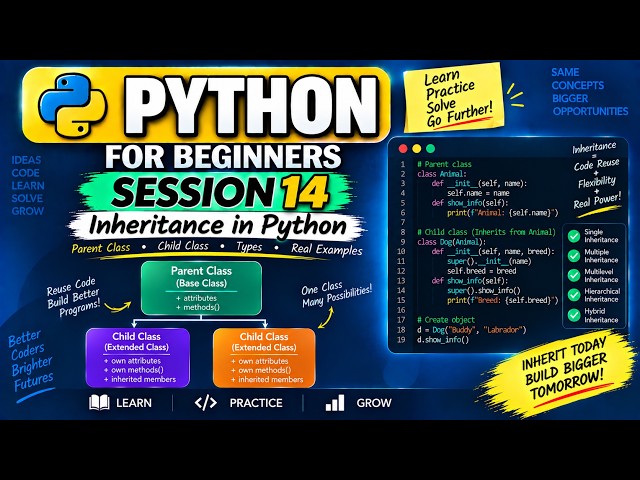The width and height of the screenshot is (640, 480).
Task: Click line number 19 in the editor
Action: (x=401, y=340)
